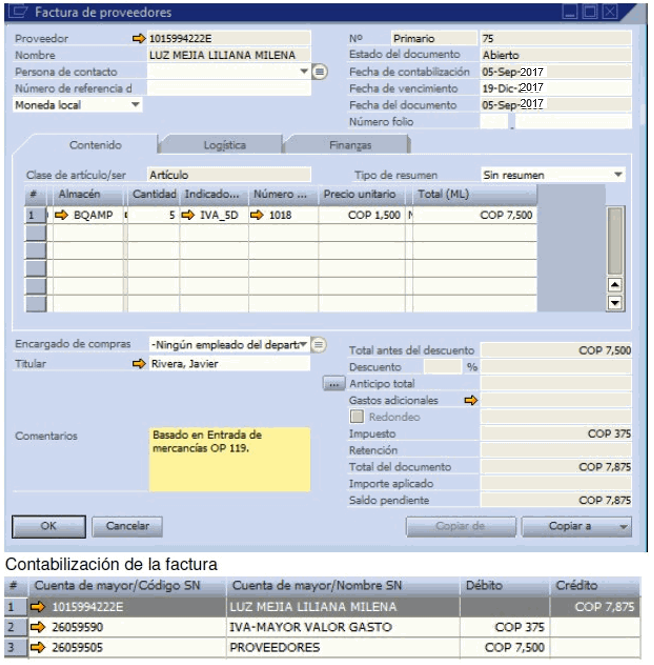The width and height of the screenshot is (654, 665).
Task: Click the link arrow before account 1018
Action: pos(257,215)
